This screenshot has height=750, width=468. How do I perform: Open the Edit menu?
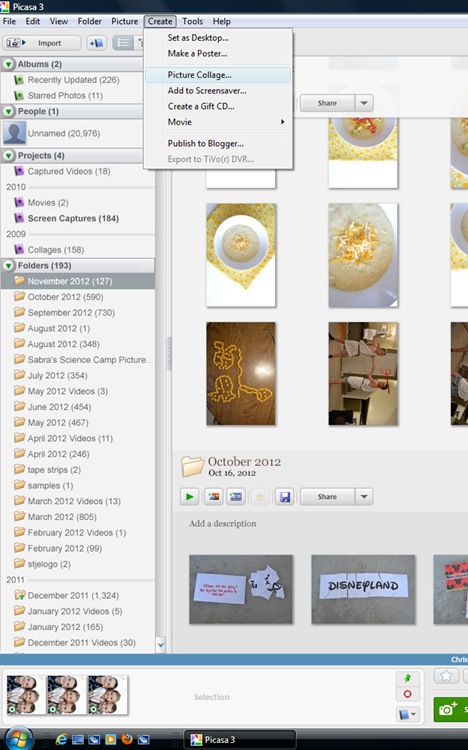(33, 22)
